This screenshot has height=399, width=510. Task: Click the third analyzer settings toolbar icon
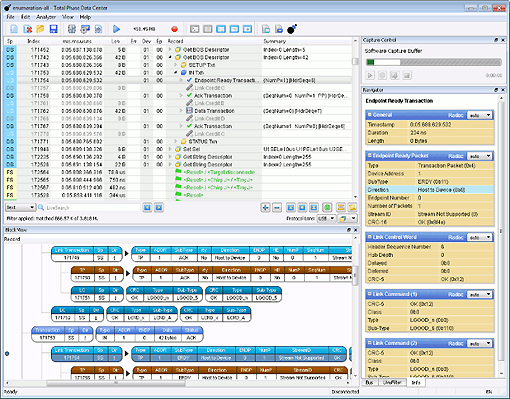98,29
